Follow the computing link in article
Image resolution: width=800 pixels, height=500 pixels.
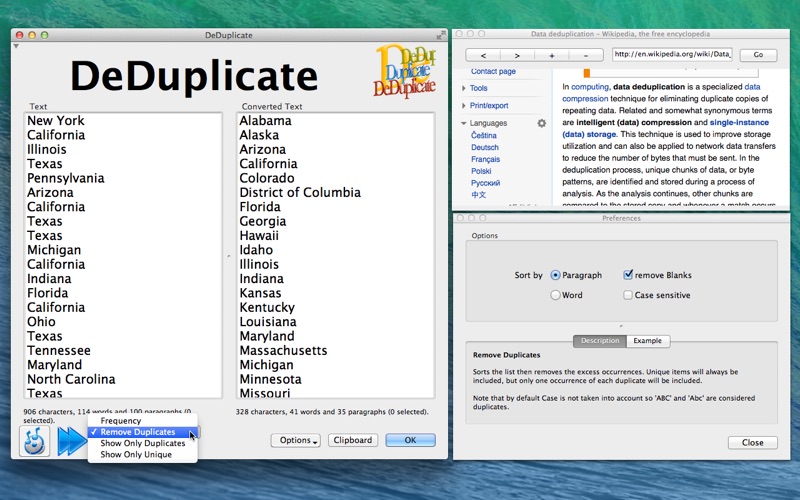point(590,87)
